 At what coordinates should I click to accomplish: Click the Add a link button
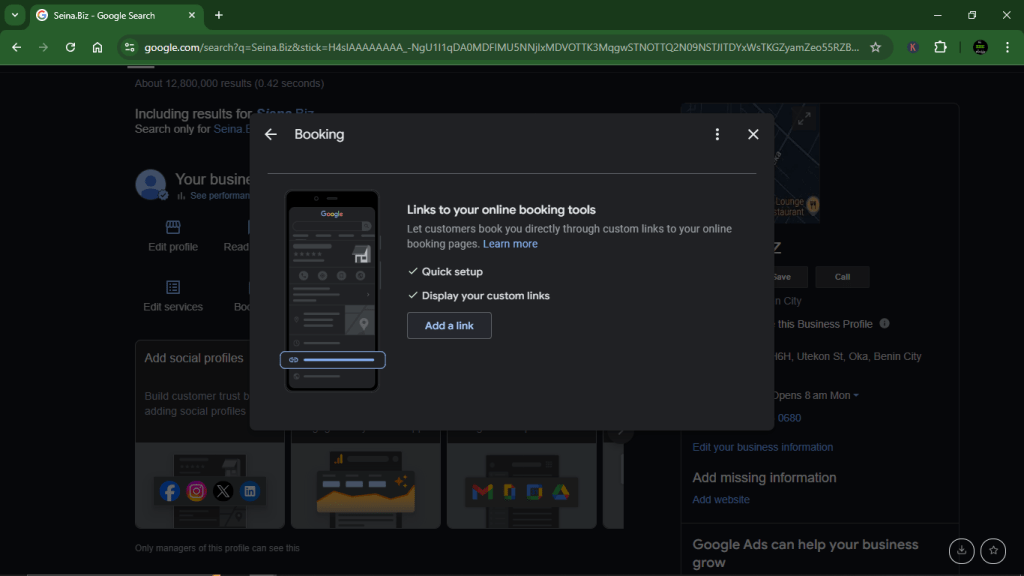[x=449, y=326]
